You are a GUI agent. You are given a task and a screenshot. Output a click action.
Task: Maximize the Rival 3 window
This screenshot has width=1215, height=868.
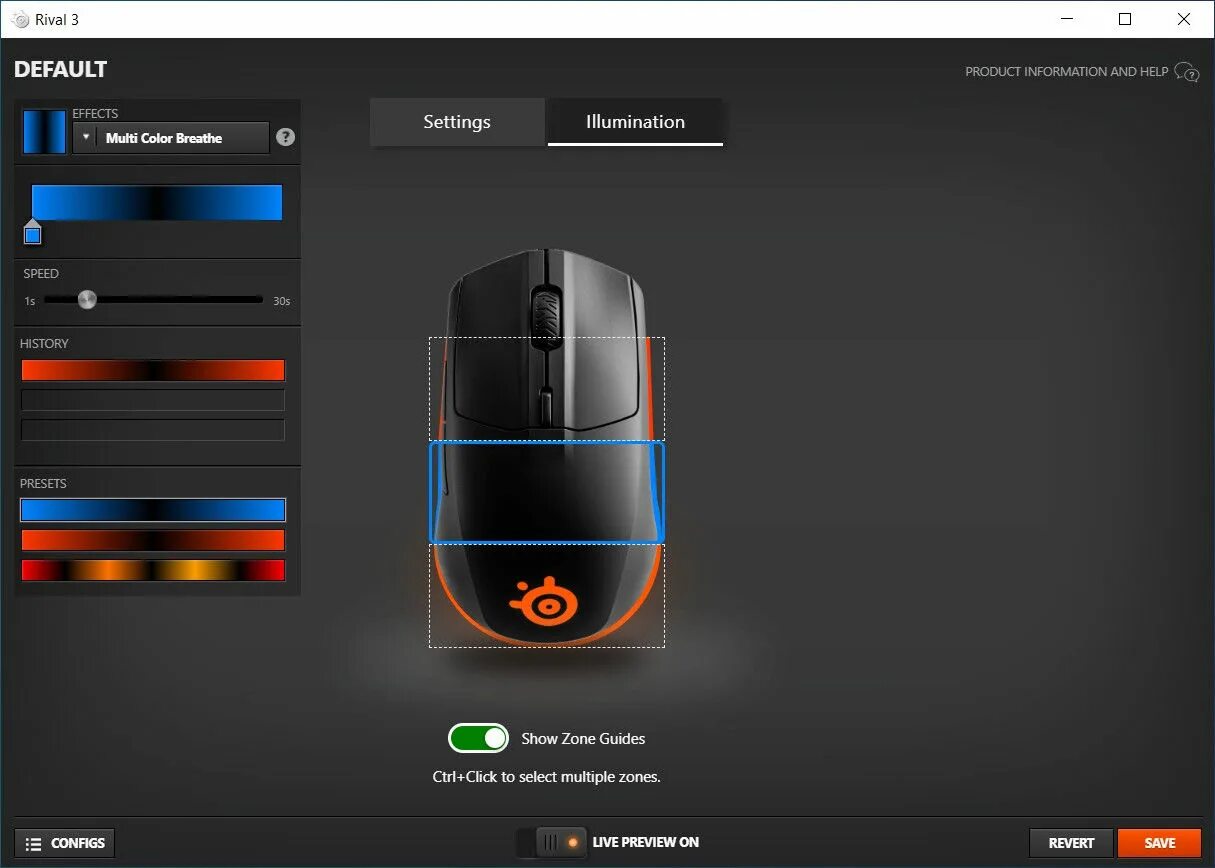click(1125, 19)
